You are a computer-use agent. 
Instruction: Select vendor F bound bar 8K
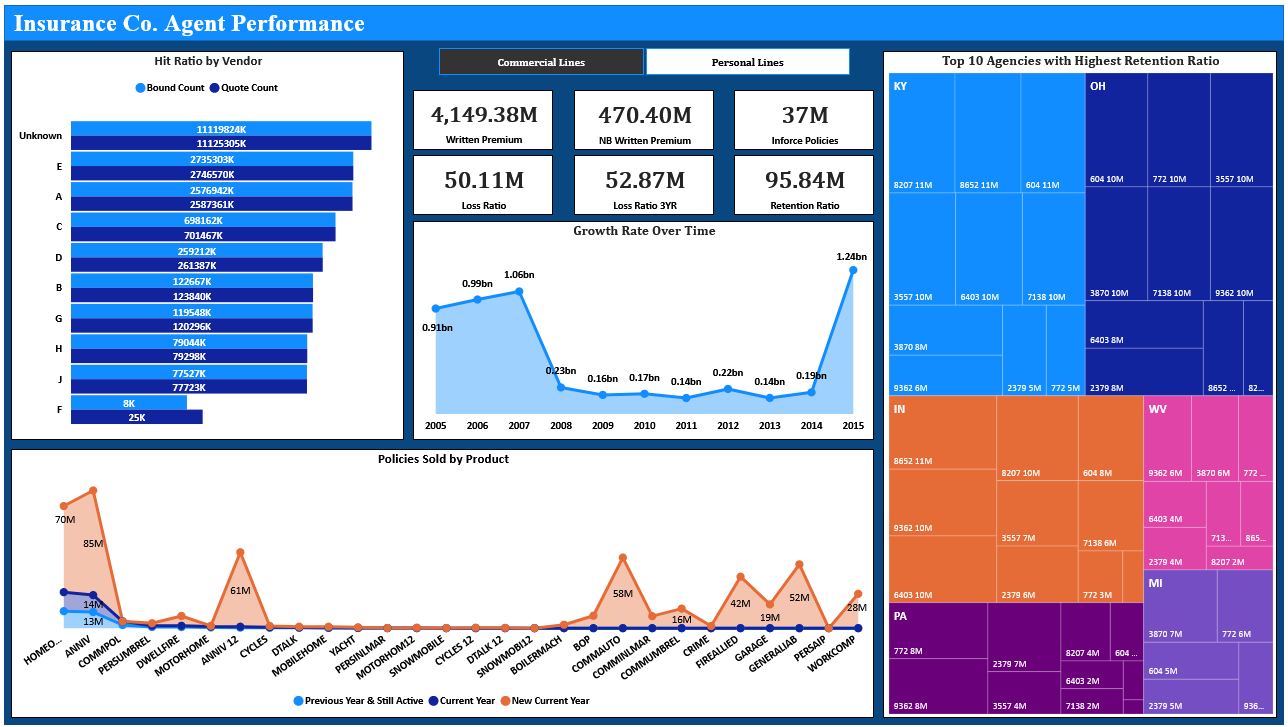(129, 403)
